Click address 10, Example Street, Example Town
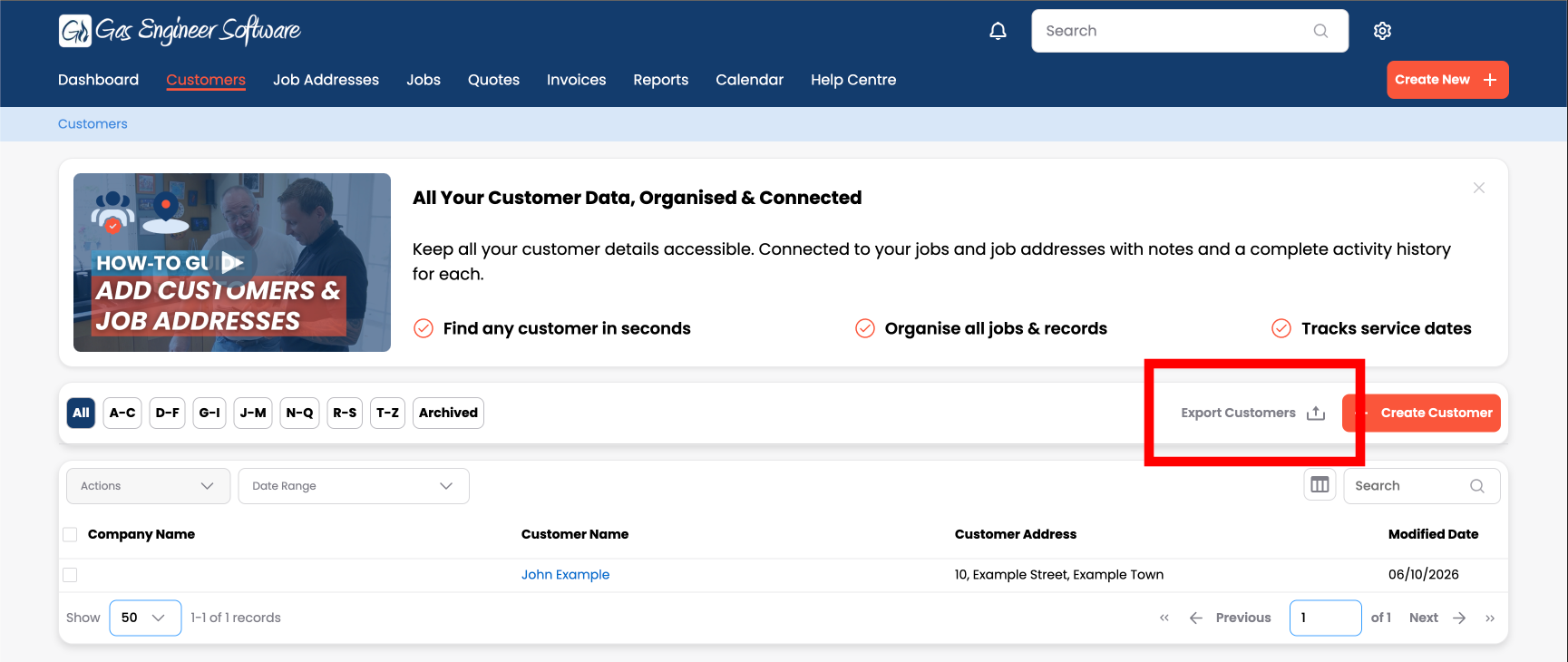The height and width of the screenshot is (662, 1568). (1059, 575)
